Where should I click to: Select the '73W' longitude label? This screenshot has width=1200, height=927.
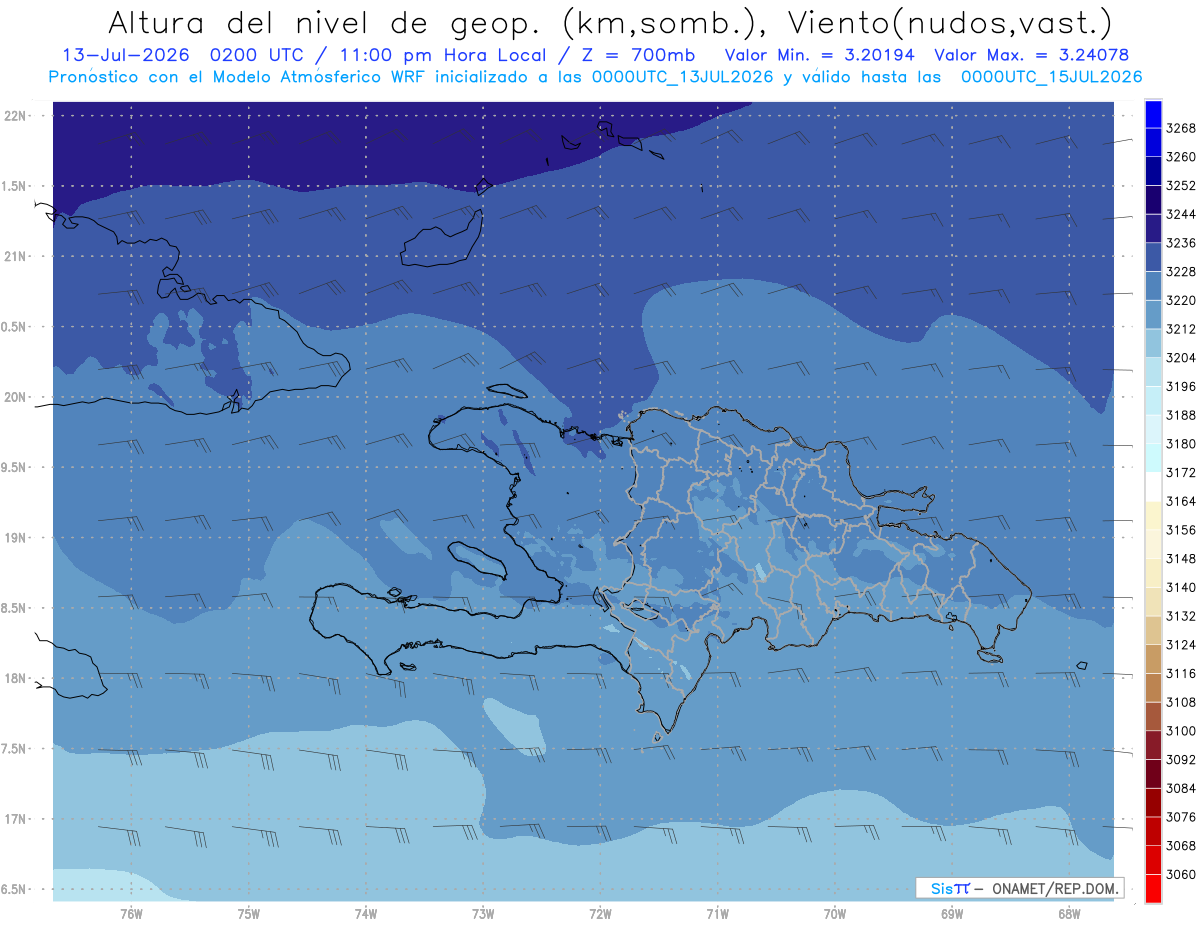pos(483,913)
